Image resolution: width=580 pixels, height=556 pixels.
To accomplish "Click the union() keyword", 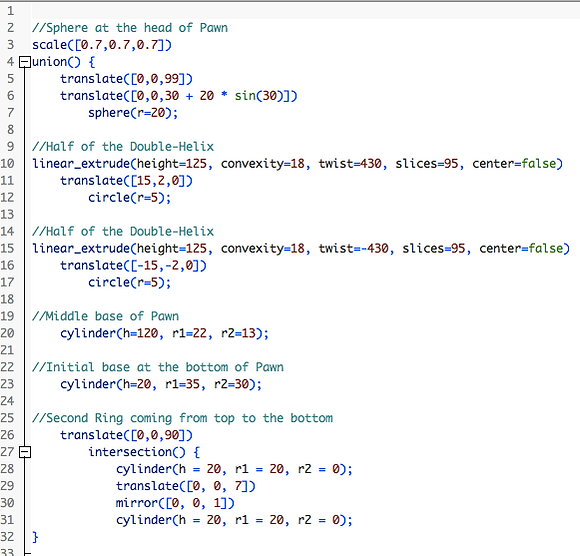I will (x=56, y=62).
